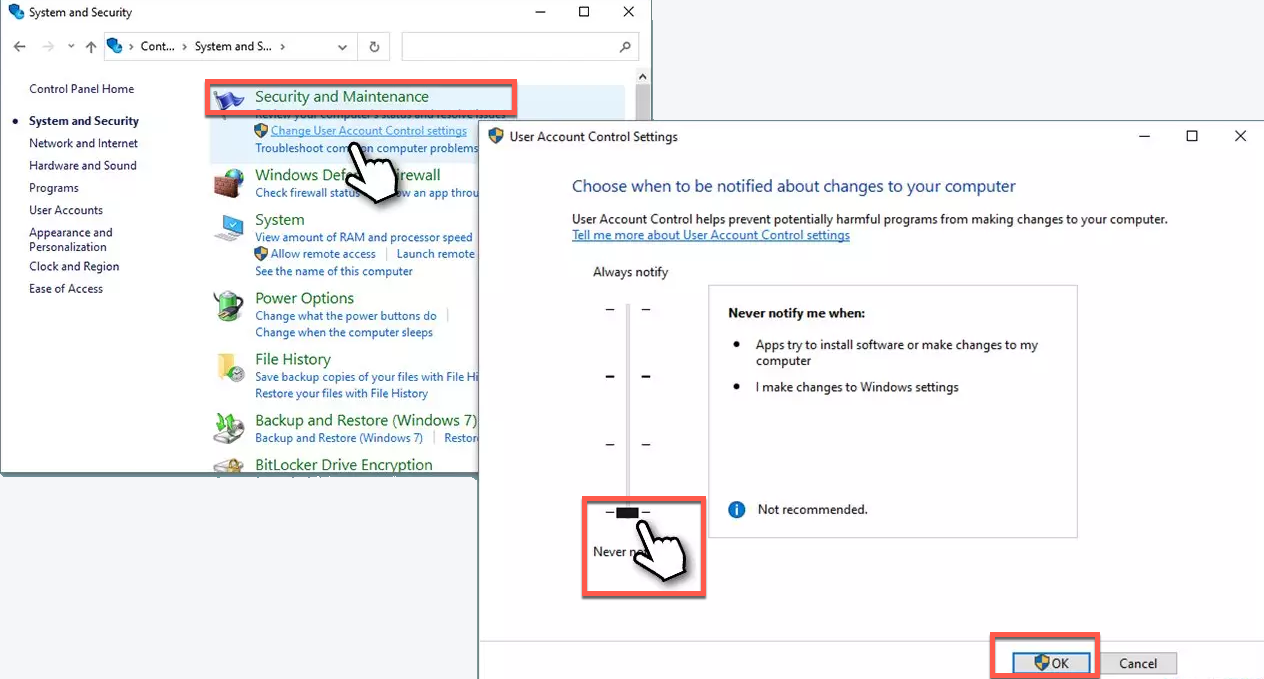
Task: Open File History via its folder icon
Action: point(230,368)
